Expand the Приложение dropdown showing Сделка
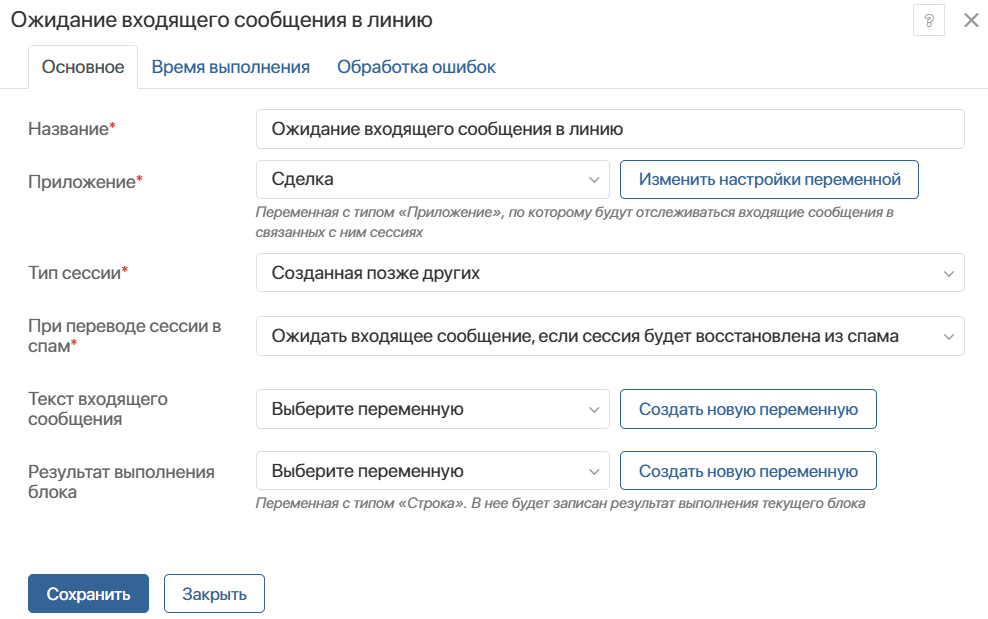 [433, 180]
